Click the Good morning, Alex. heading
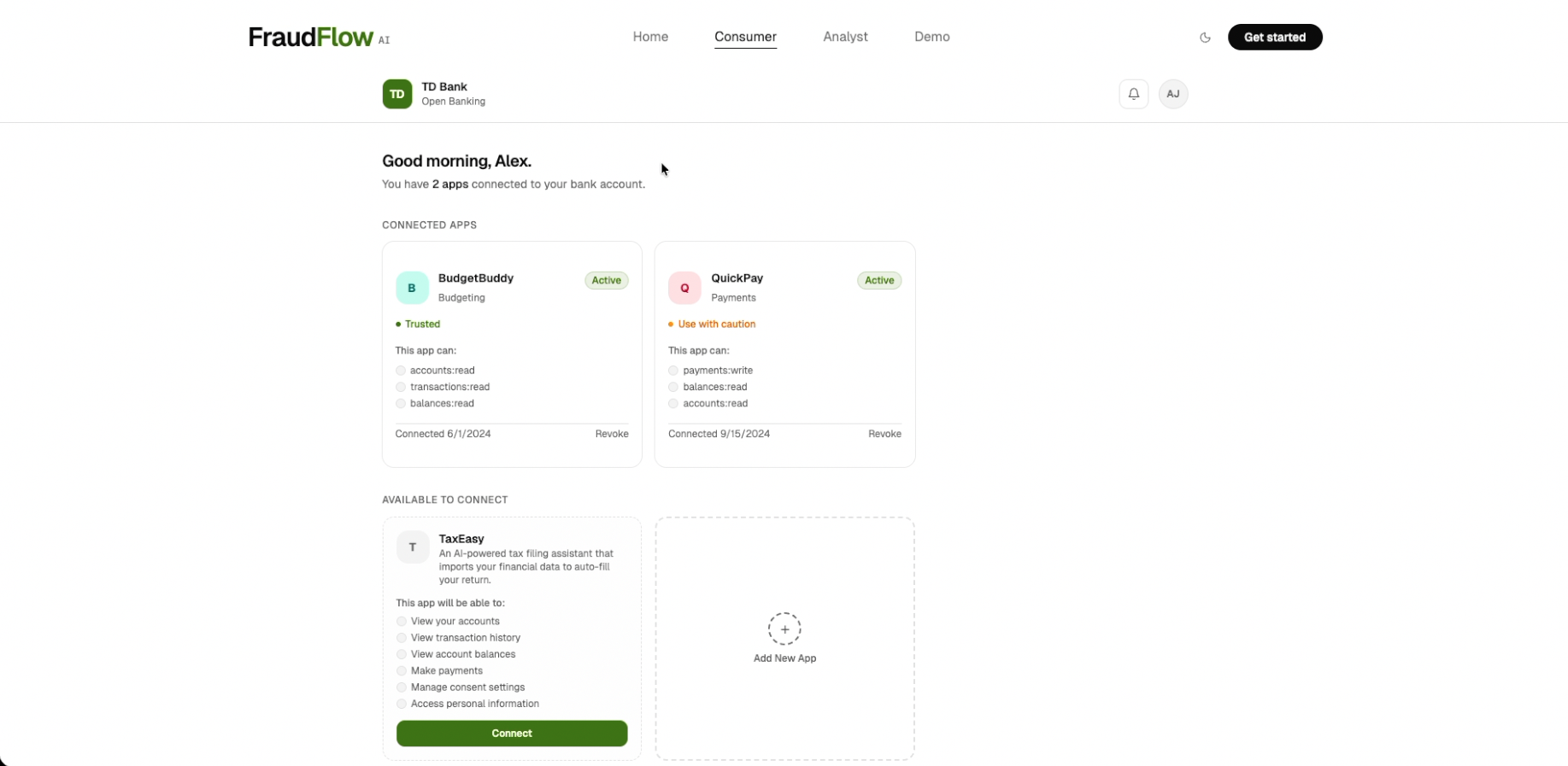Screen dimensions: 1568x766 pos(456,161)
